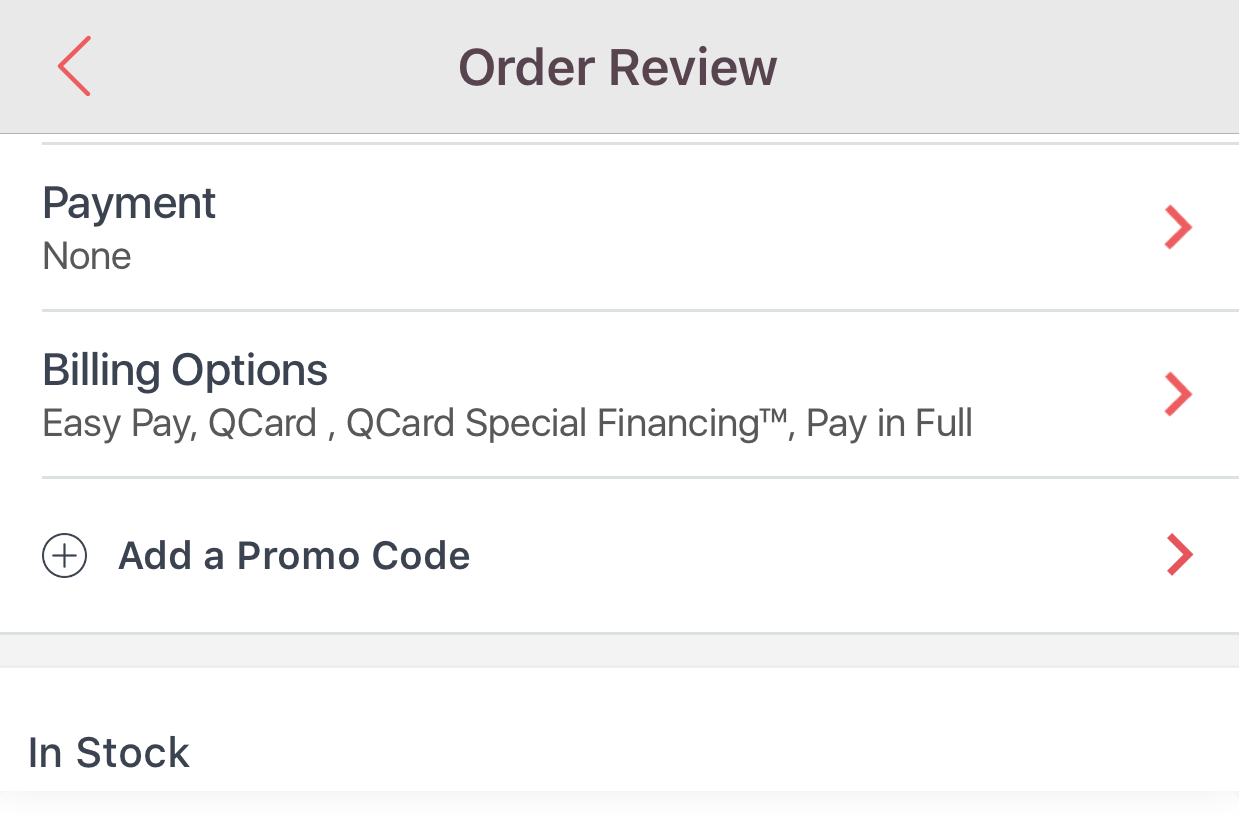The width and height of the screenshot is (1239, 815).
Task: Open Payment using its red chevron
Action: click(1179, 228)
